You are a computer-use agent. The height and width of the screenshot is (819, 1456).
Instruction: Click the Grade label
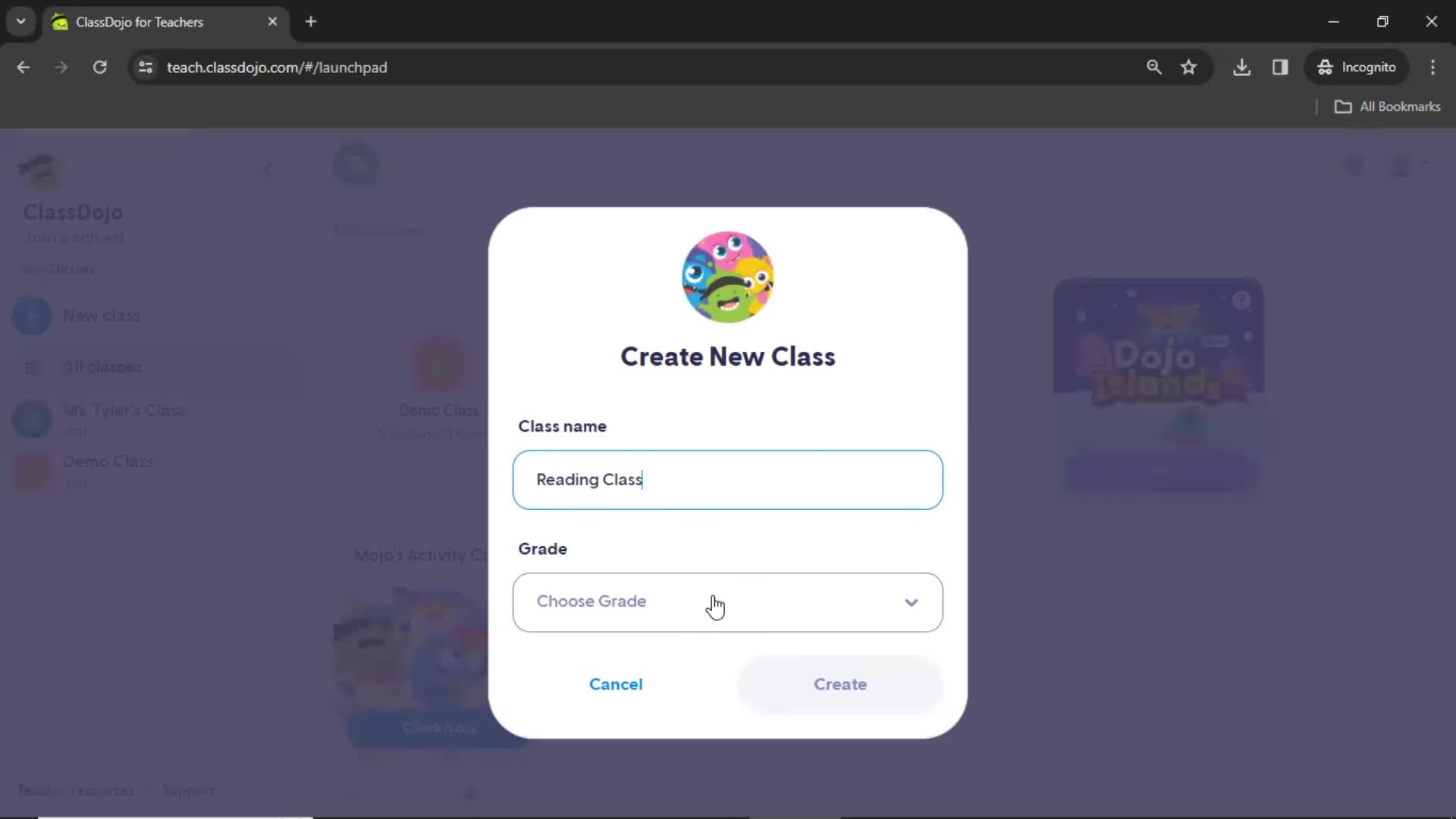pos(542,549)
